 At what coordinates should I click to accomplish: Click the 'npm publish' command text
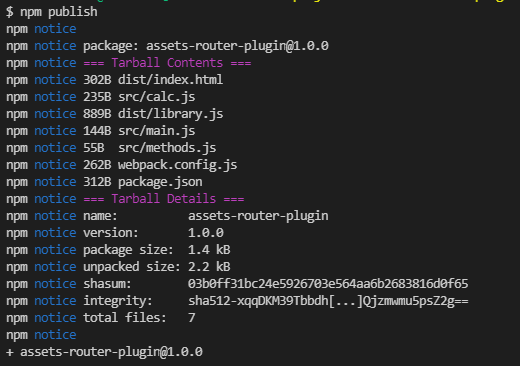[59, 12]
